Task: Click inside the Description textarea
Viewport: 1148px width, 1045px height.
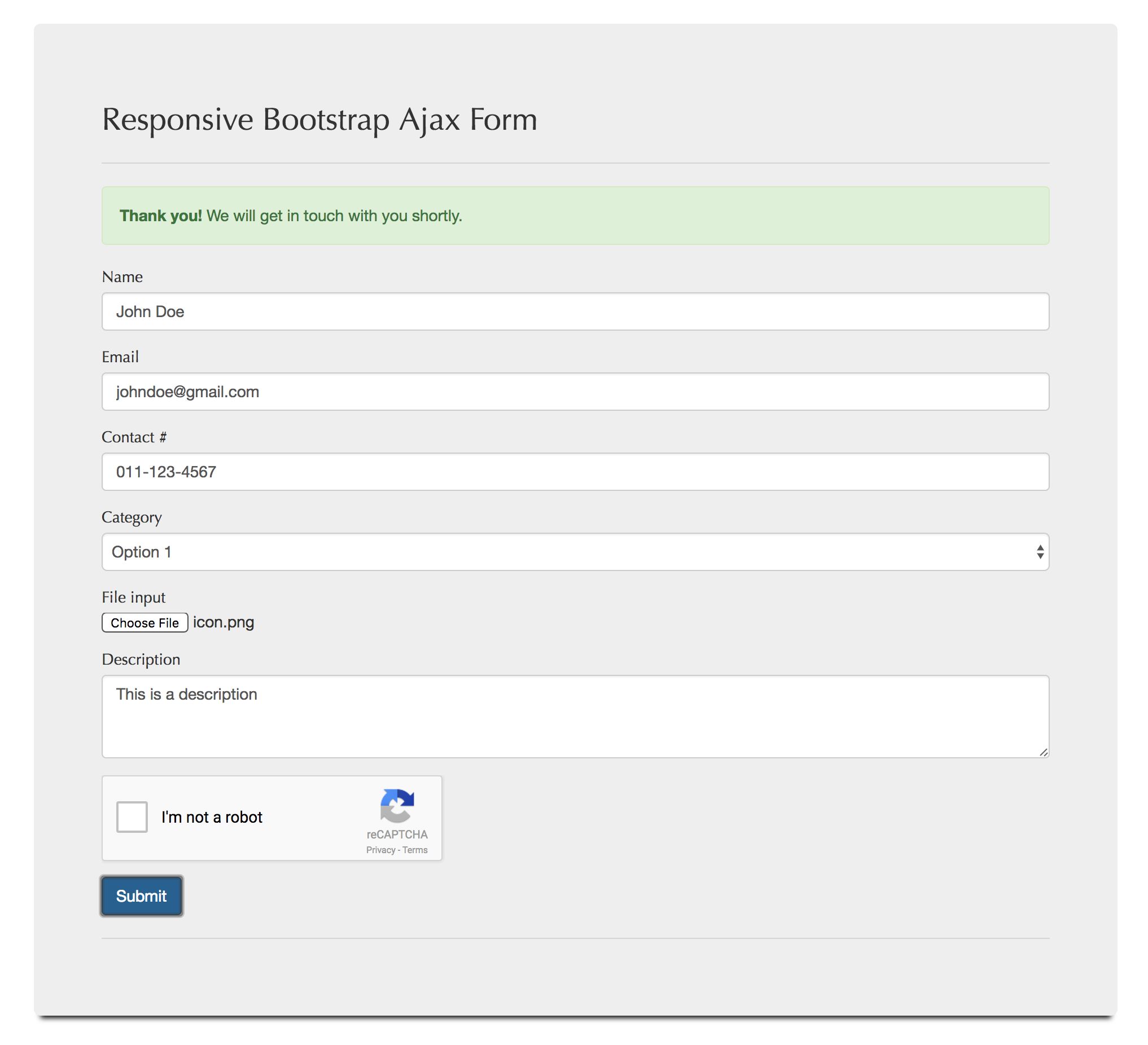Action: [x=575, y=716]
